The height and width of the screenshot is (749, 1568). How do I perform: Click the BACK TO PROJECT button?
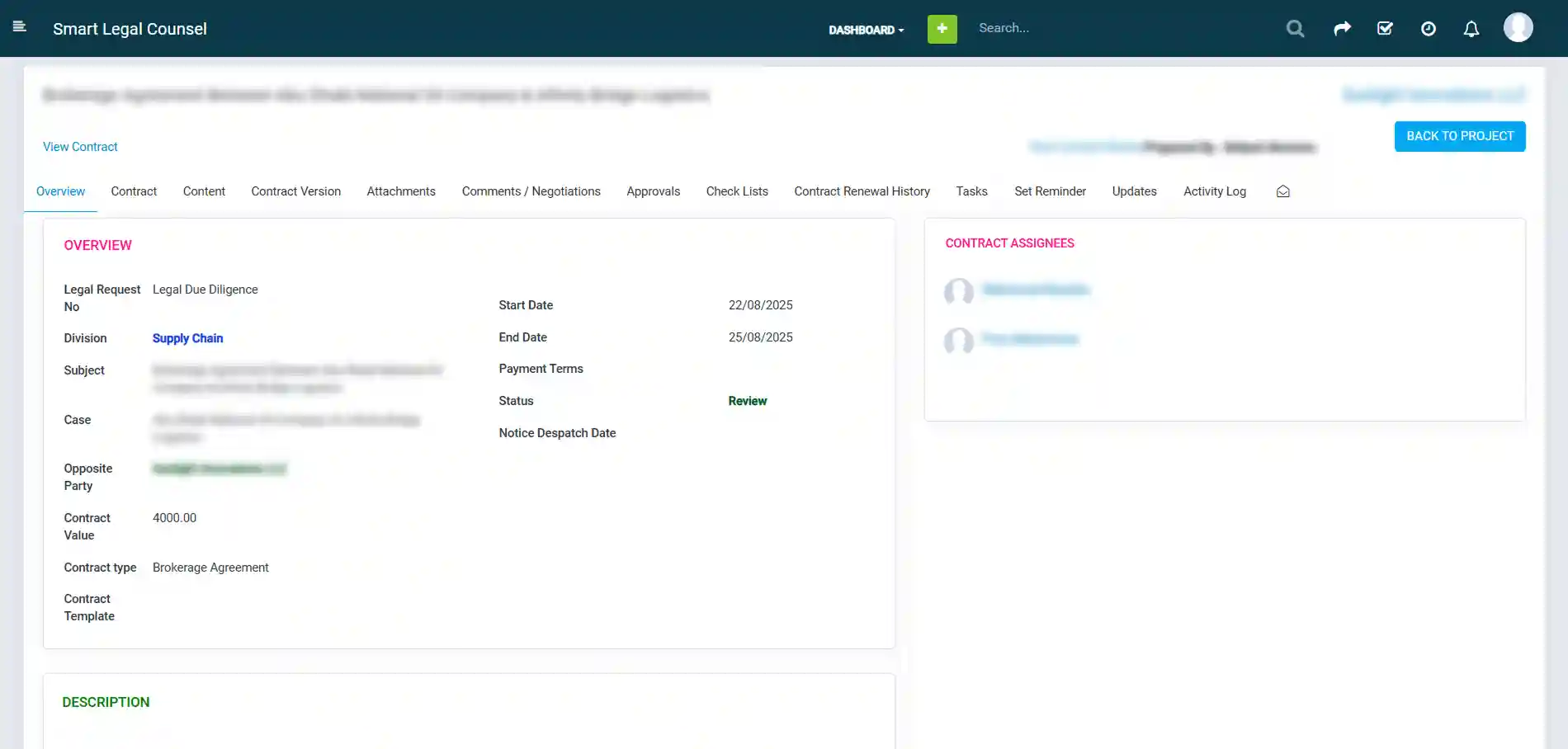(x=1459, y=136)
